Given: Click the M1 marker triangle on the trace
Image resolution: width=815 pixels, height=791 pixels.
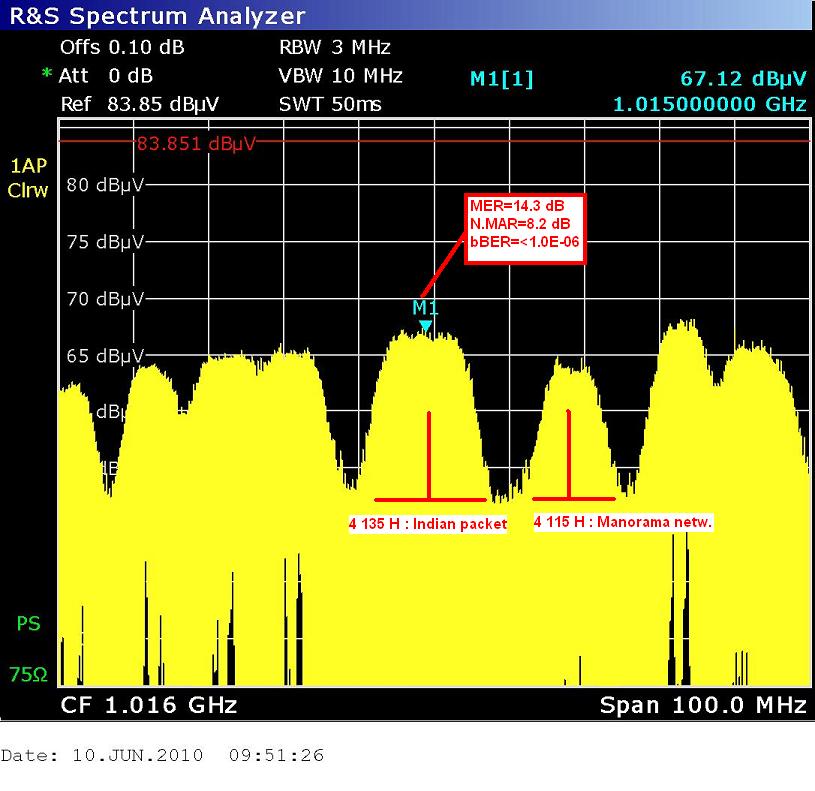Looking at the screenshot, I should (x=426, y=326).
